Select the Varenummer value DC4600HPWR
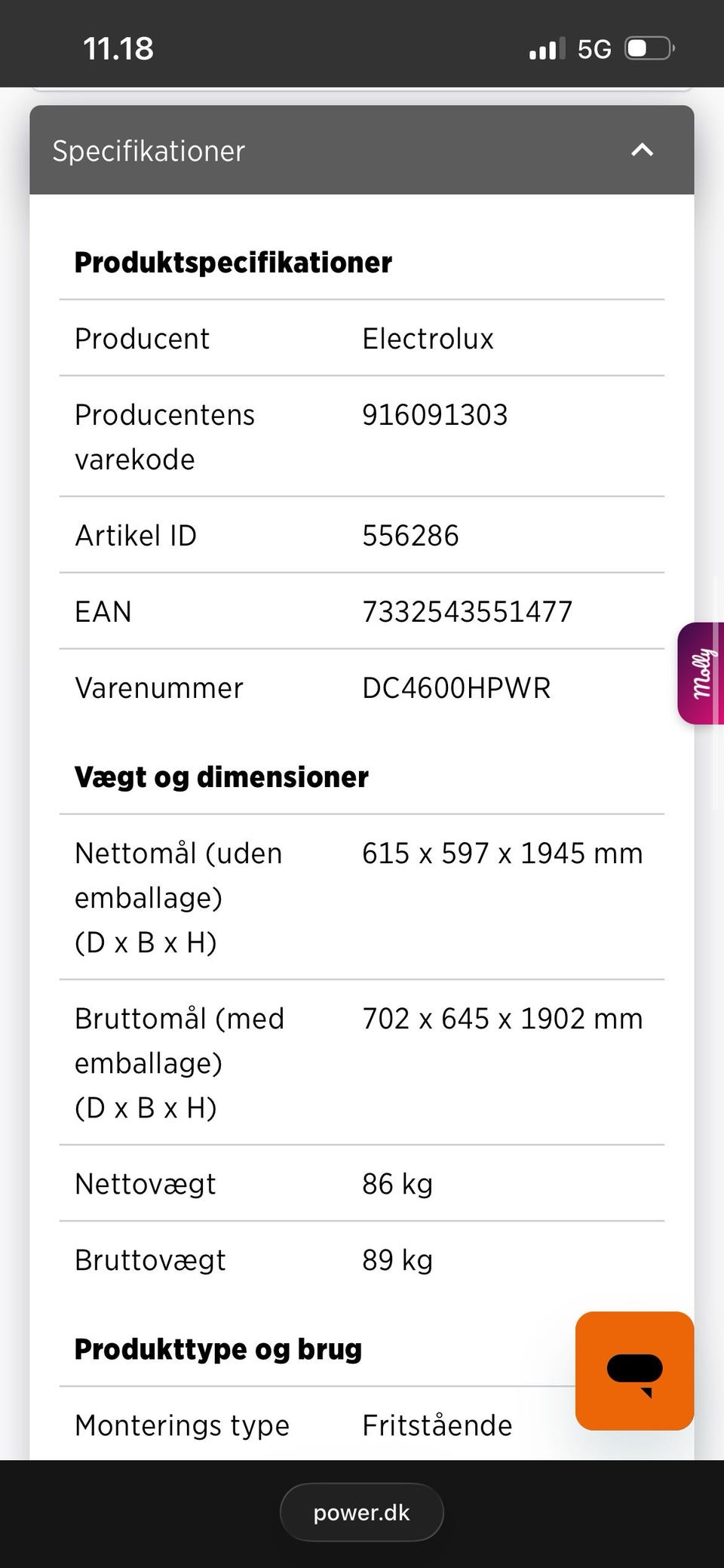 coord(456,687)
